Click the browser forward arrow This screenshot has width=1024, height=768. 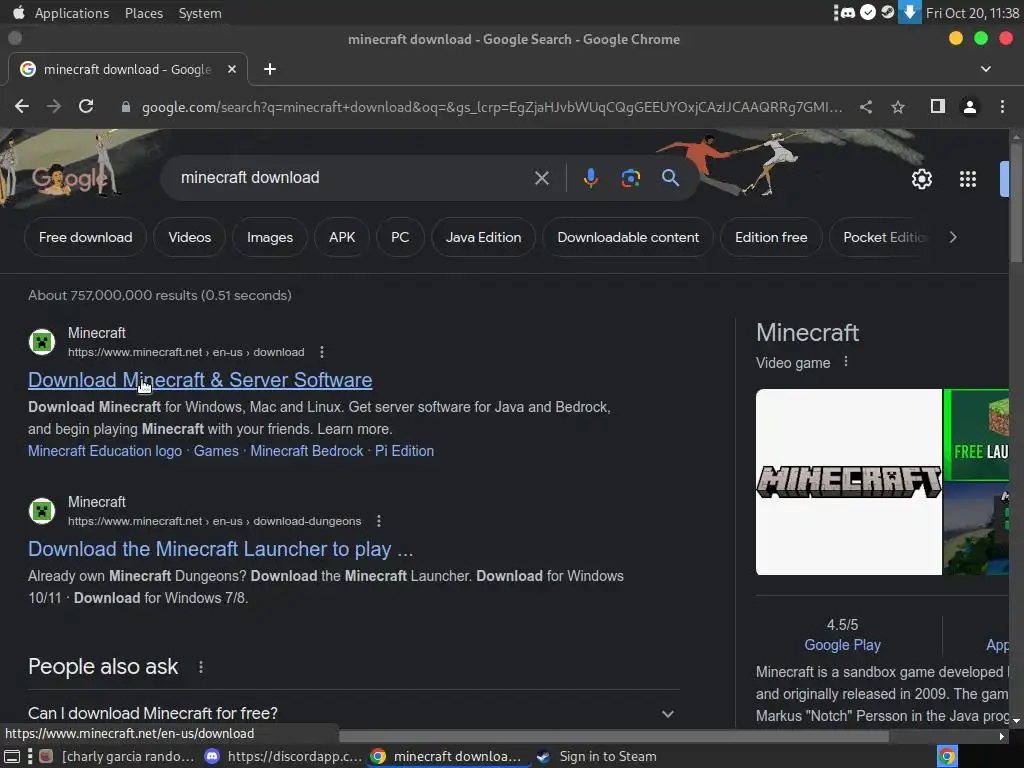click(54, 106)
